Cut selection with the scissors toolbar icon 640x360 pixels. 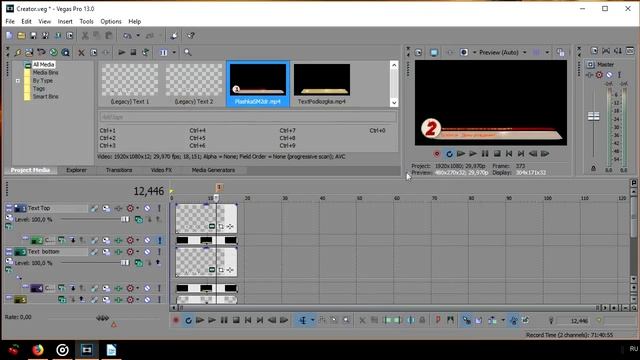coord(85,36)
